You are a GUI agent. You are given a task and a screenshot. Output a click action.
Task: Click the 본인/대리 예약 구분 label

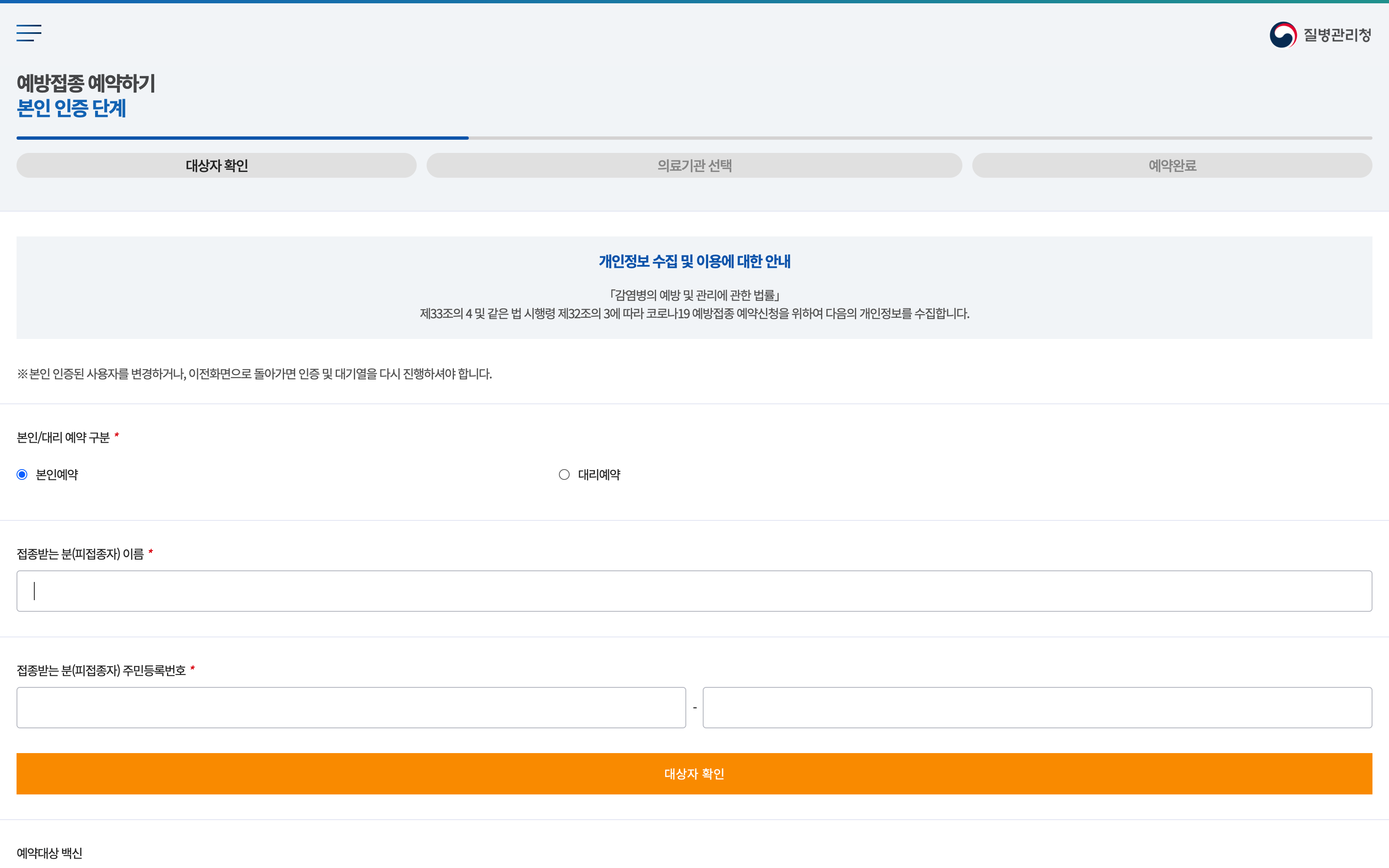63,437
